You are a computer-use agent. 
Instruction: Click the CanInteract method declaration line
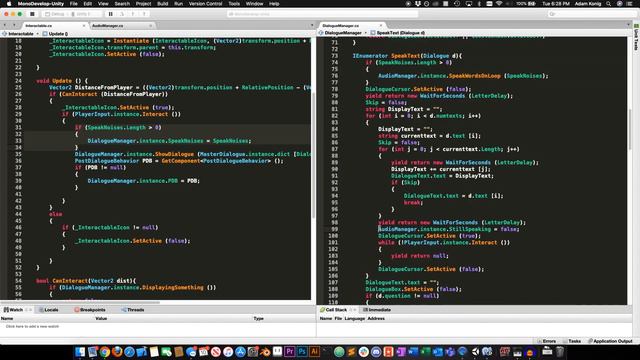point(86,281)
